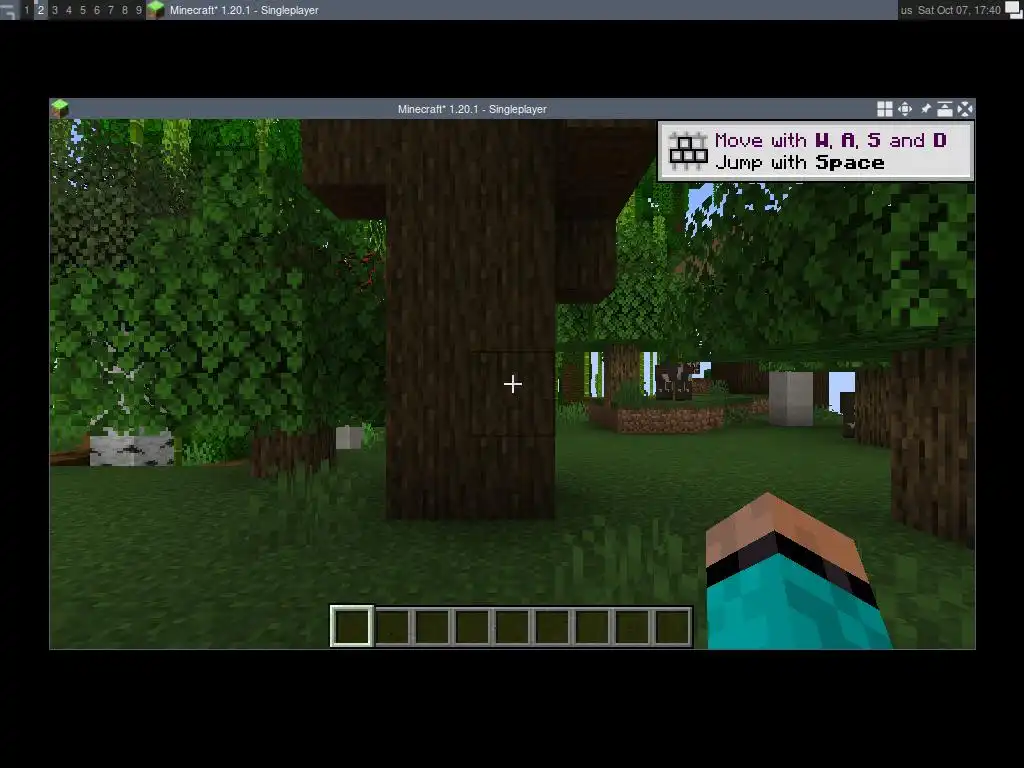Switch to workspace 8
Screen dimensions: 1024x768
click(x=125, y=10)
